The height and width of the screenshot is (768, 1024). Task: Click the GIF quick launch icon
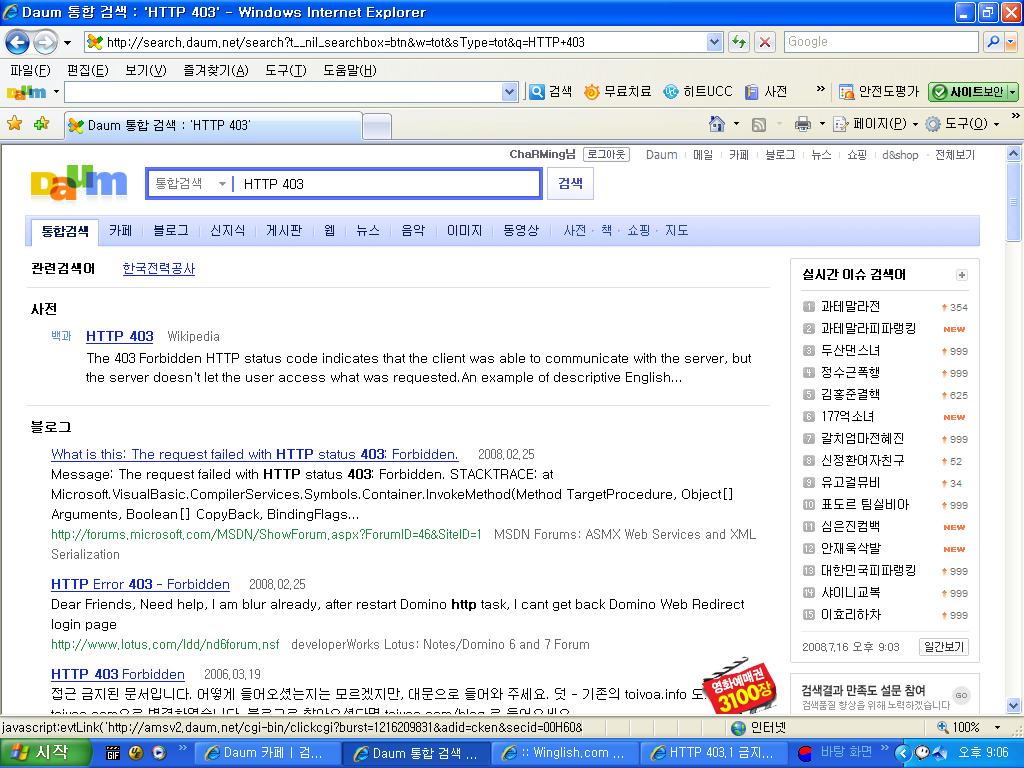(x=113, y=753)
